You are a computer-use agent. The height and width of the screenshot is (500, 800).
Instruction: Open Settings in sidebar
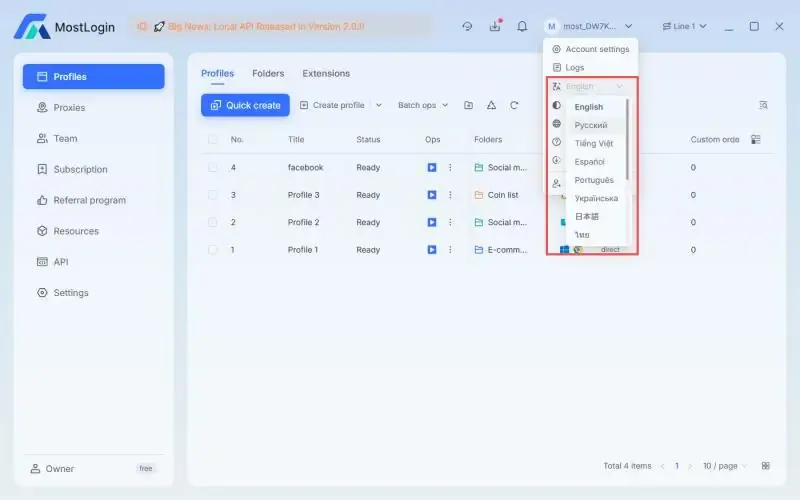[93, 293]
